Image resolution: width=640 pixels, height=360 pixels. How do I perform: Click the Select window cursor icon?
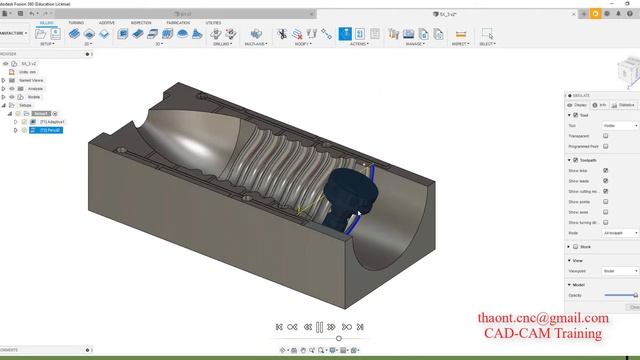click(x=487, y=33)
